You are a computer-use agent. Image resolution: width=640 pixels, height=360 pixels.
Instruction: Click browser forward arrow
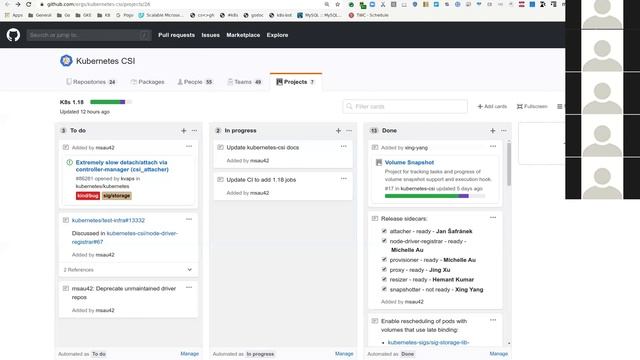[18, 4]
